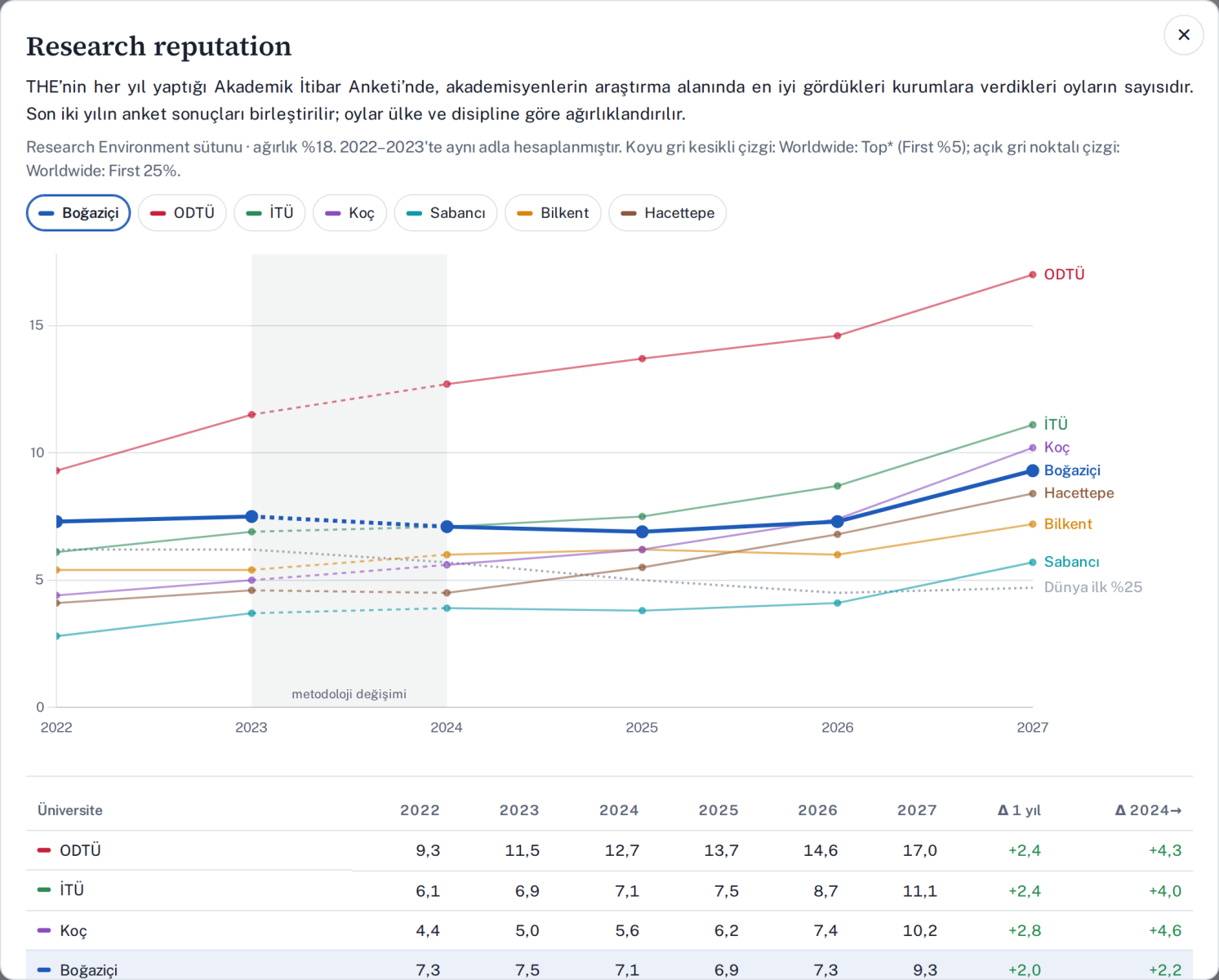Click the Boğaziçi label at the line end
1219x980 pixels.
pyautogui.click(x=1072, y=470)
